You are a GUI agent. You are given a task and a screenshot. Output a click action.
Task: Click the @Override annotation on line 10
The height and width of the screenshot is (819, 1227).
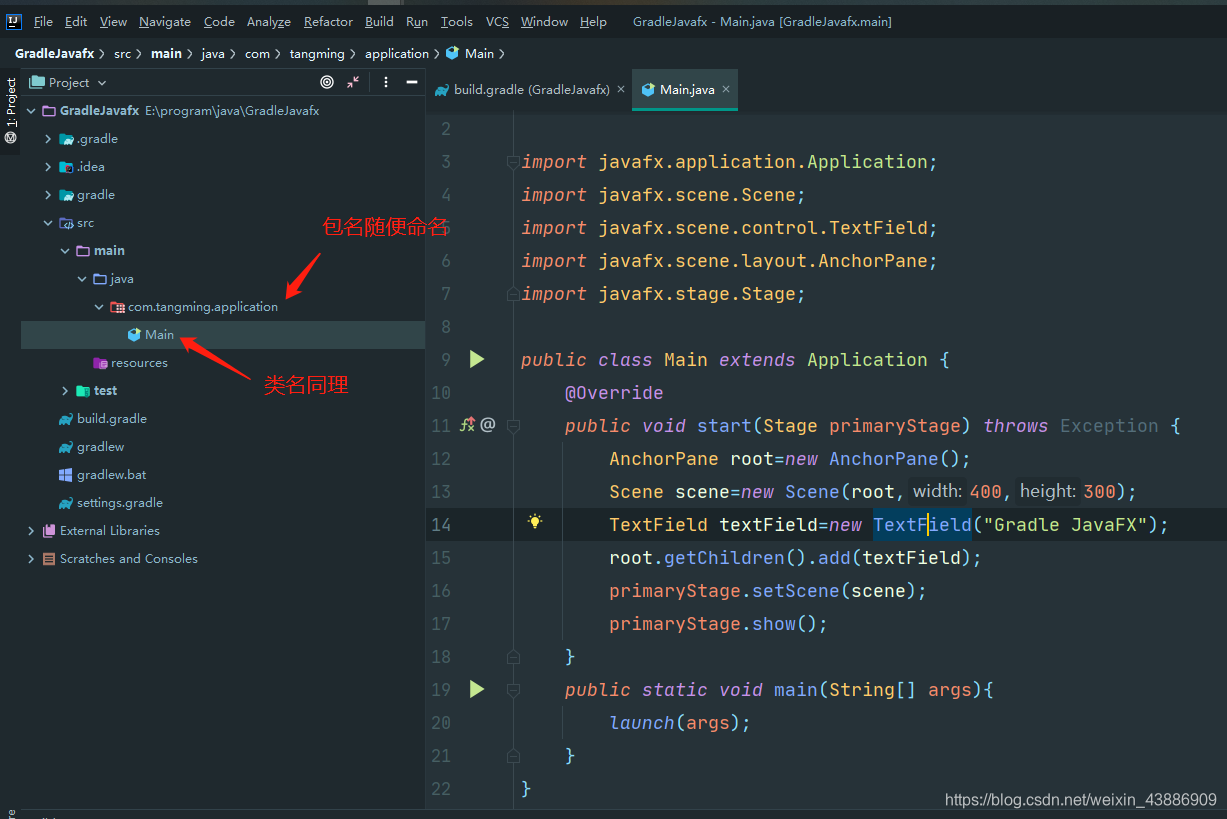click(x=614, y=392)
